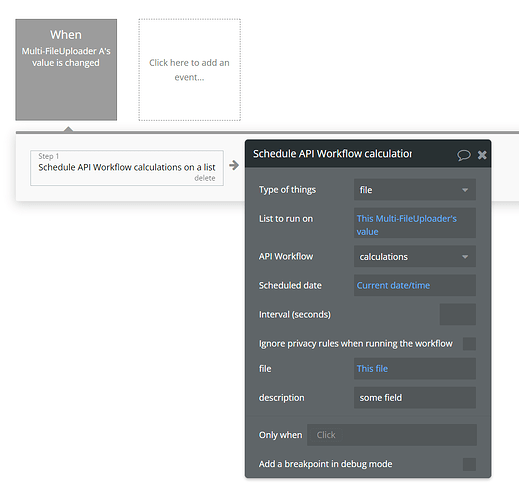Close the Schedule API Workflow panel
519x500 pixels.
482,155
